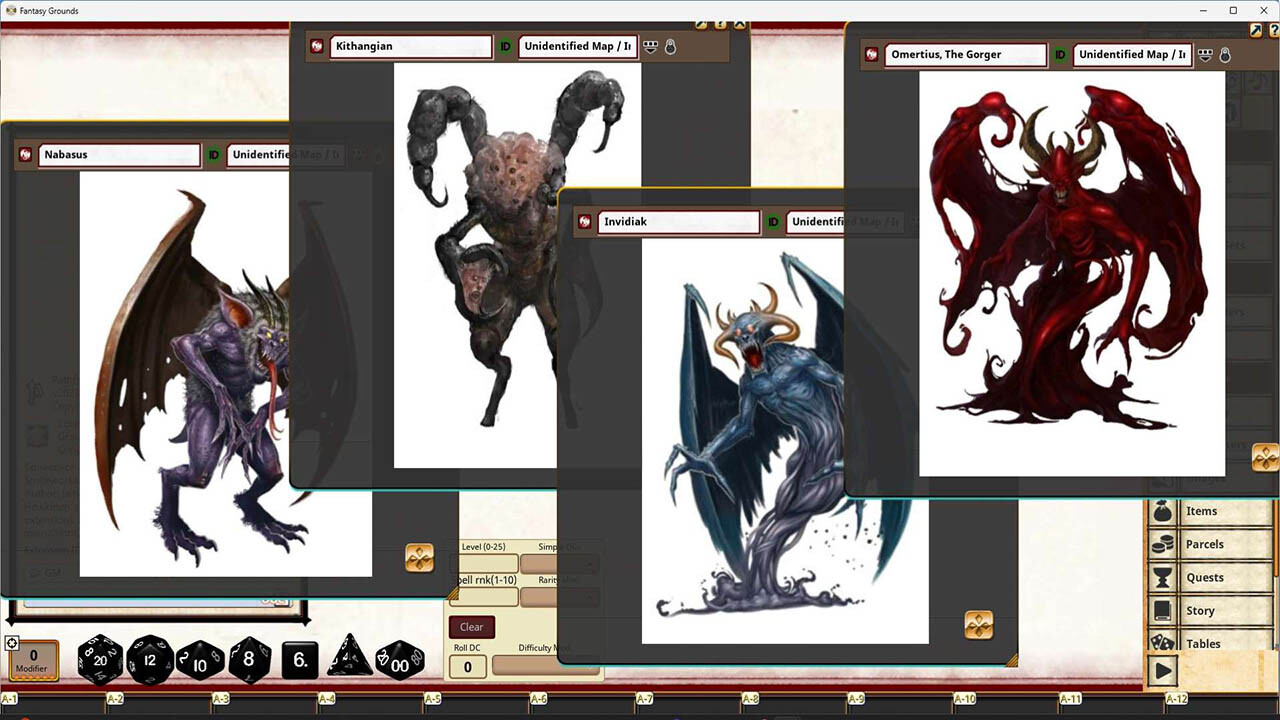Open the Tables sidebar panel
Image resolution: width=1280 pixels, height=720 pixels.
(x=1203, y=643)
